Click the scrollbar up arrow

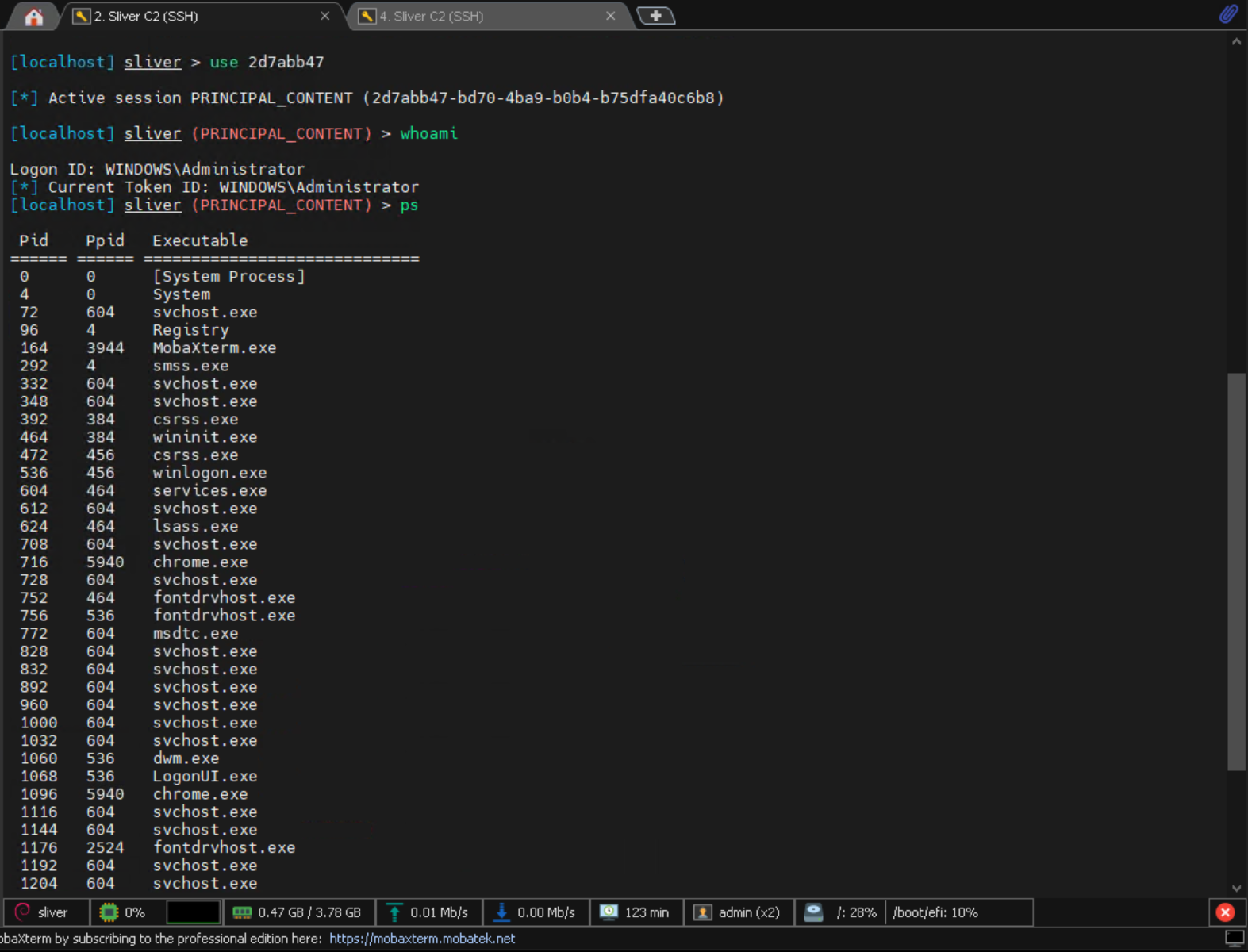point(1236,41)
